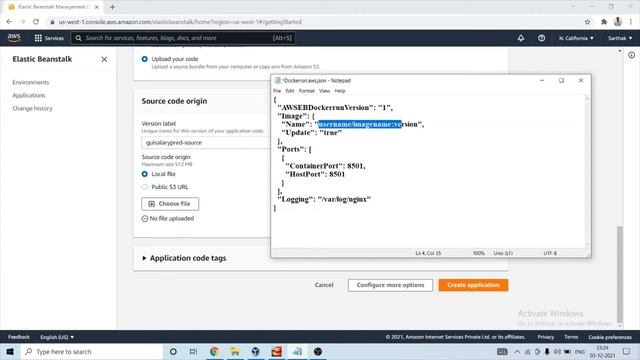640x360 pixels.
Task: Close the Elastic Beanstalk browser tab
Action: pos(97,7)
